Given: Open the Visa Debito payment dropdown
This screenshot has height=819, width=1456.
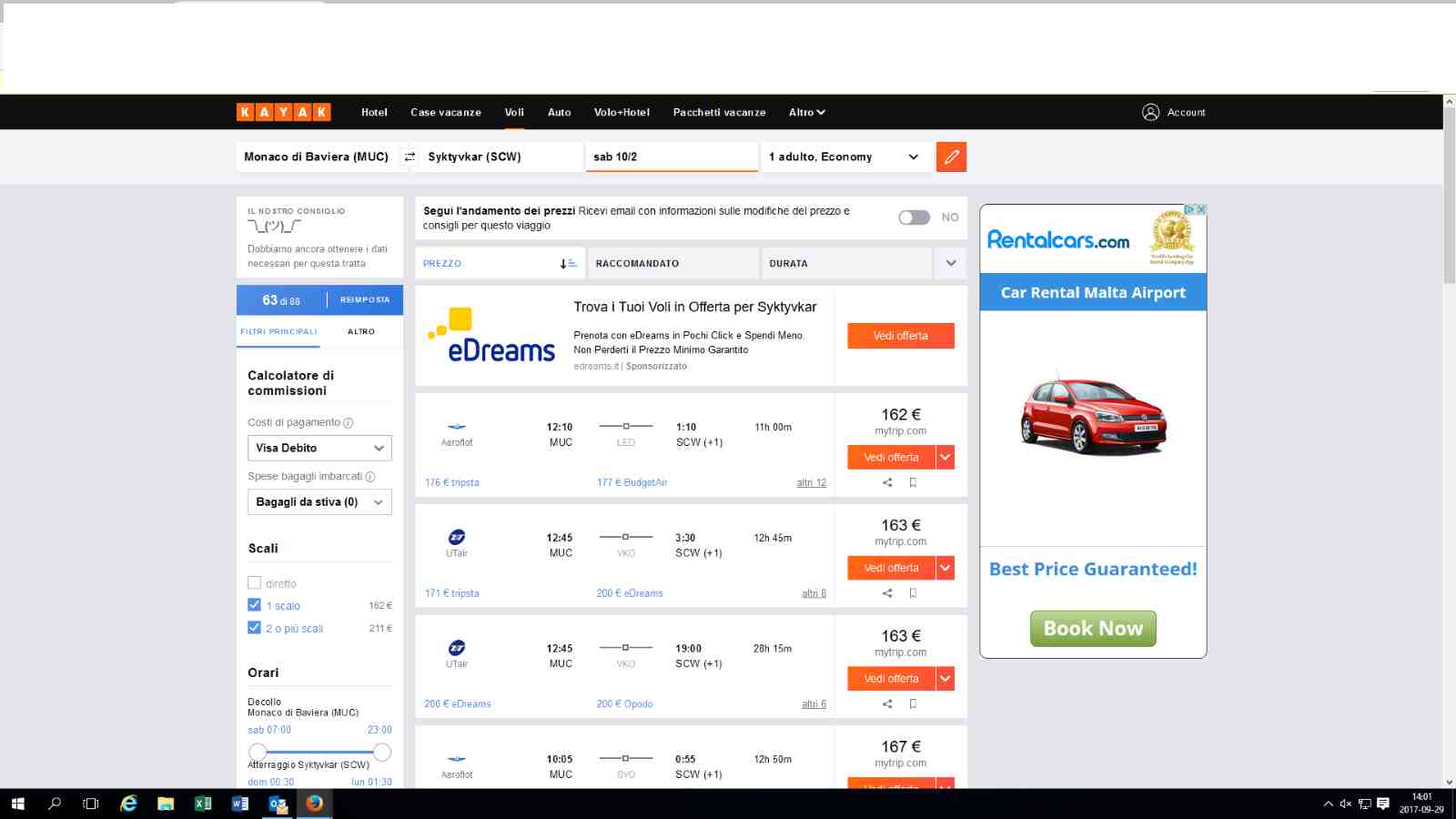Looking at the screenshot, I should pyautogui.click(x=319, y=448).
